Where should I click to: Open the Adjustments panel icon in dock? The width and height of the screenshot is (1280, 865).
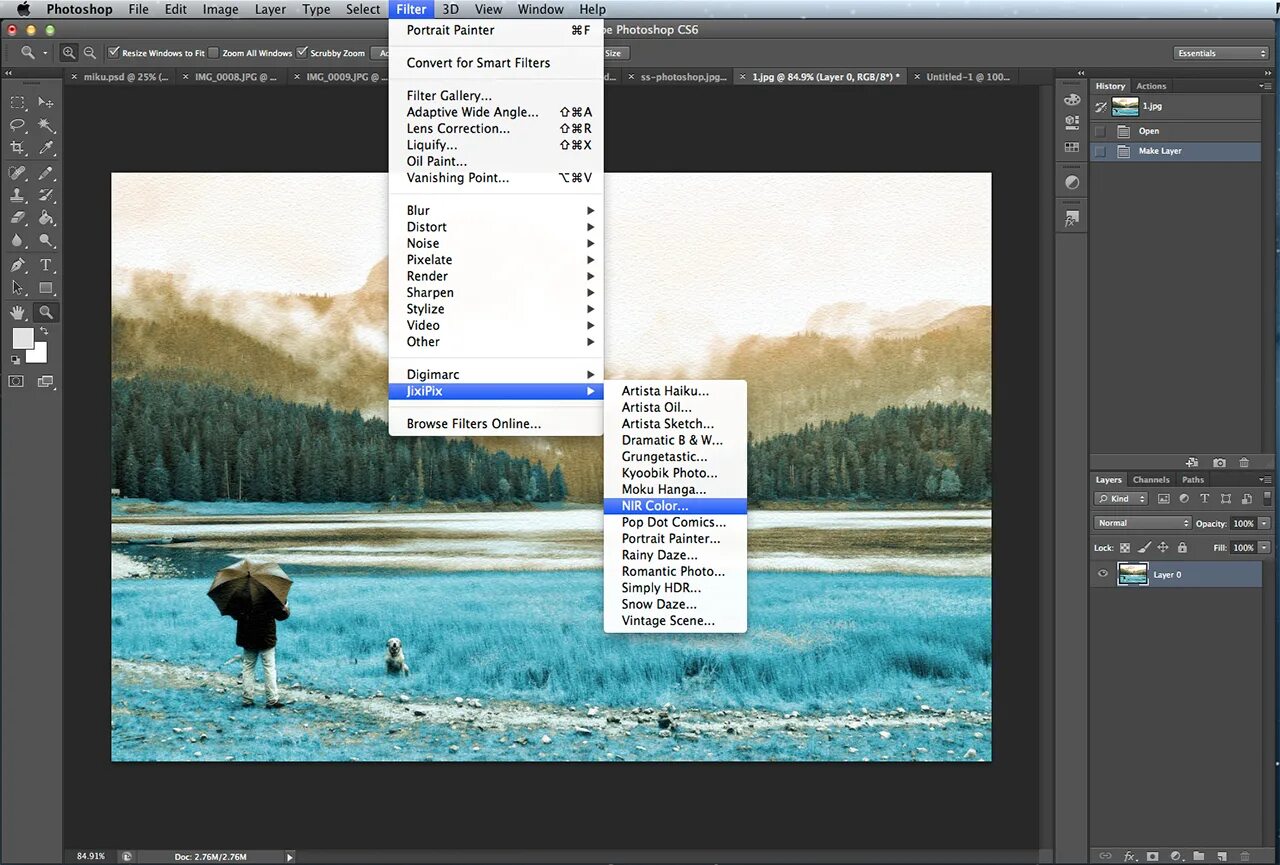1072,183
